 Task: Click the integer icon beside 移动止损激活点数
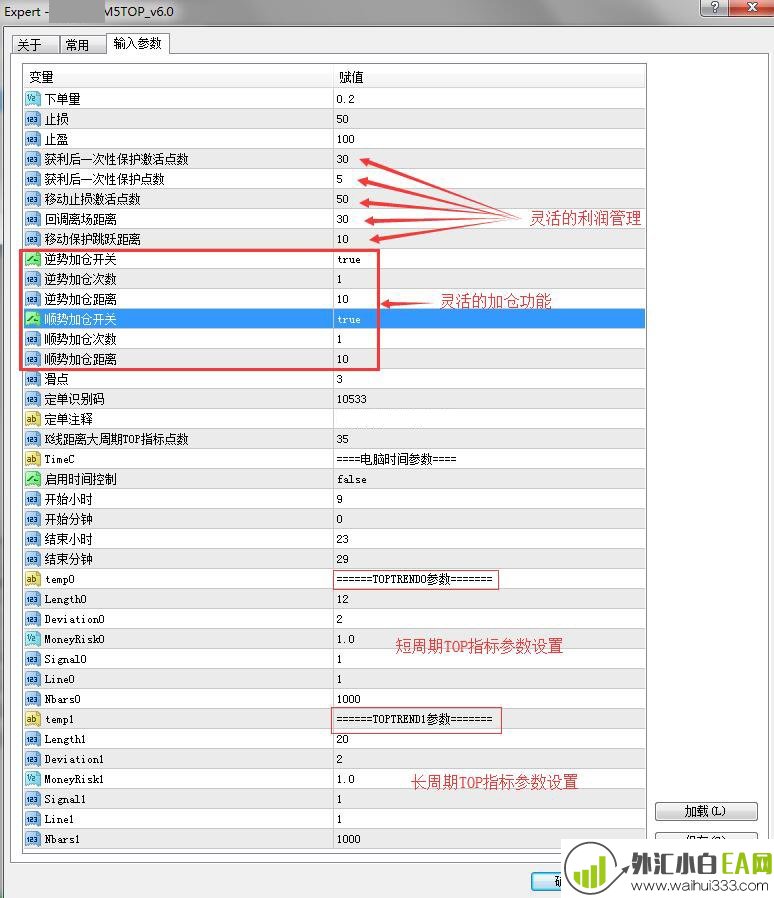click(33, 199)
